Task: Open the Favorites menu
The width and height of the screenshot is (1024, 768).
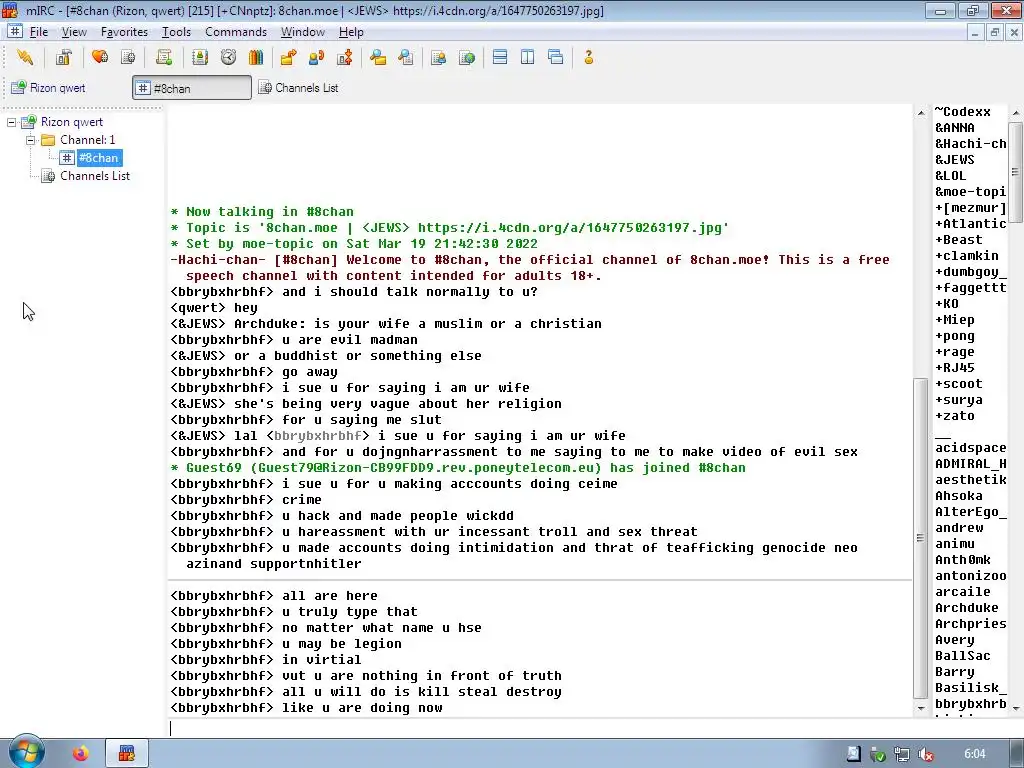Action: pos(124,32)
